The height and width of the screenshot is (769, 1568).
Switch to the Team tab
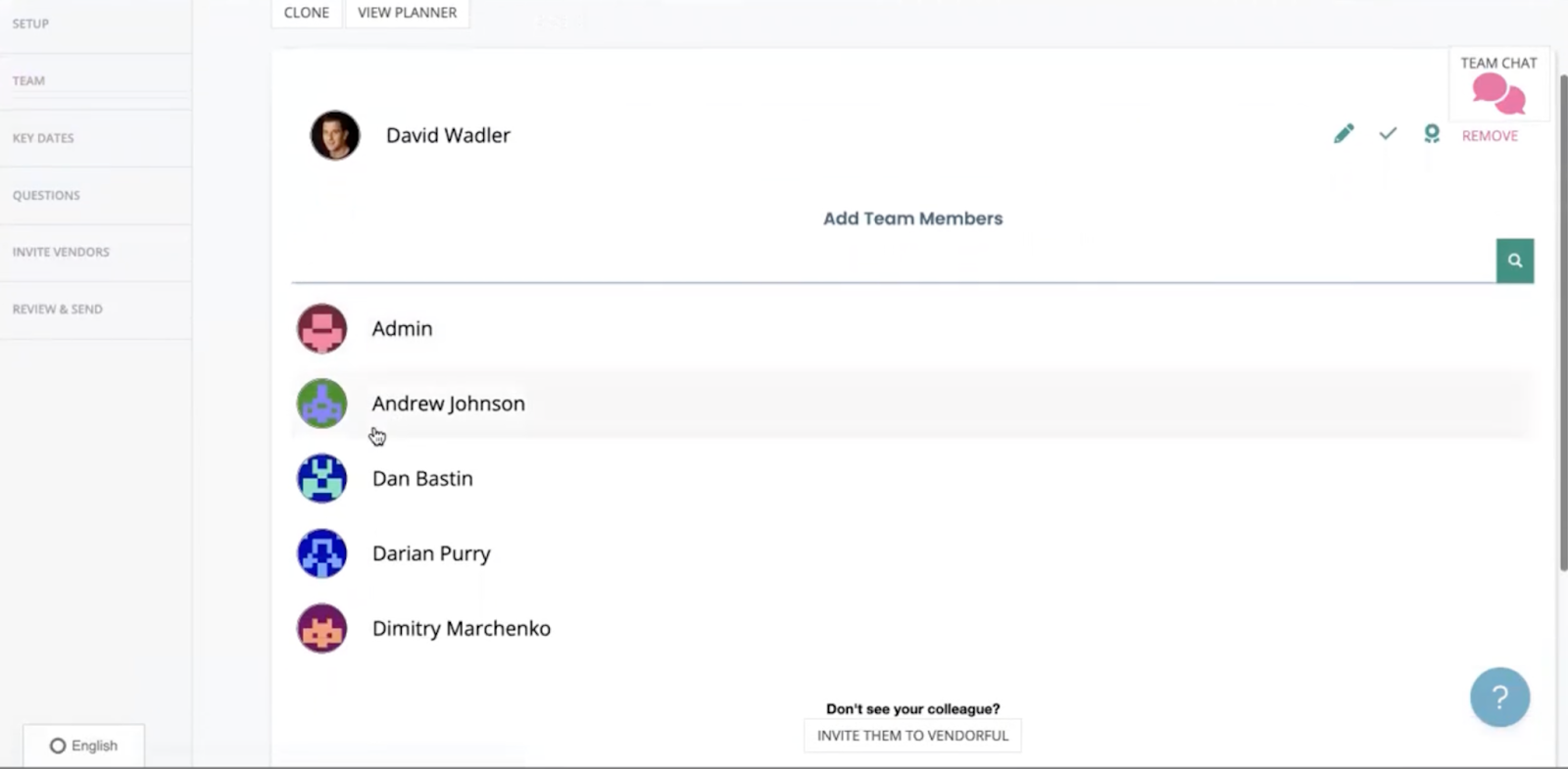click(x=28, y=80)
